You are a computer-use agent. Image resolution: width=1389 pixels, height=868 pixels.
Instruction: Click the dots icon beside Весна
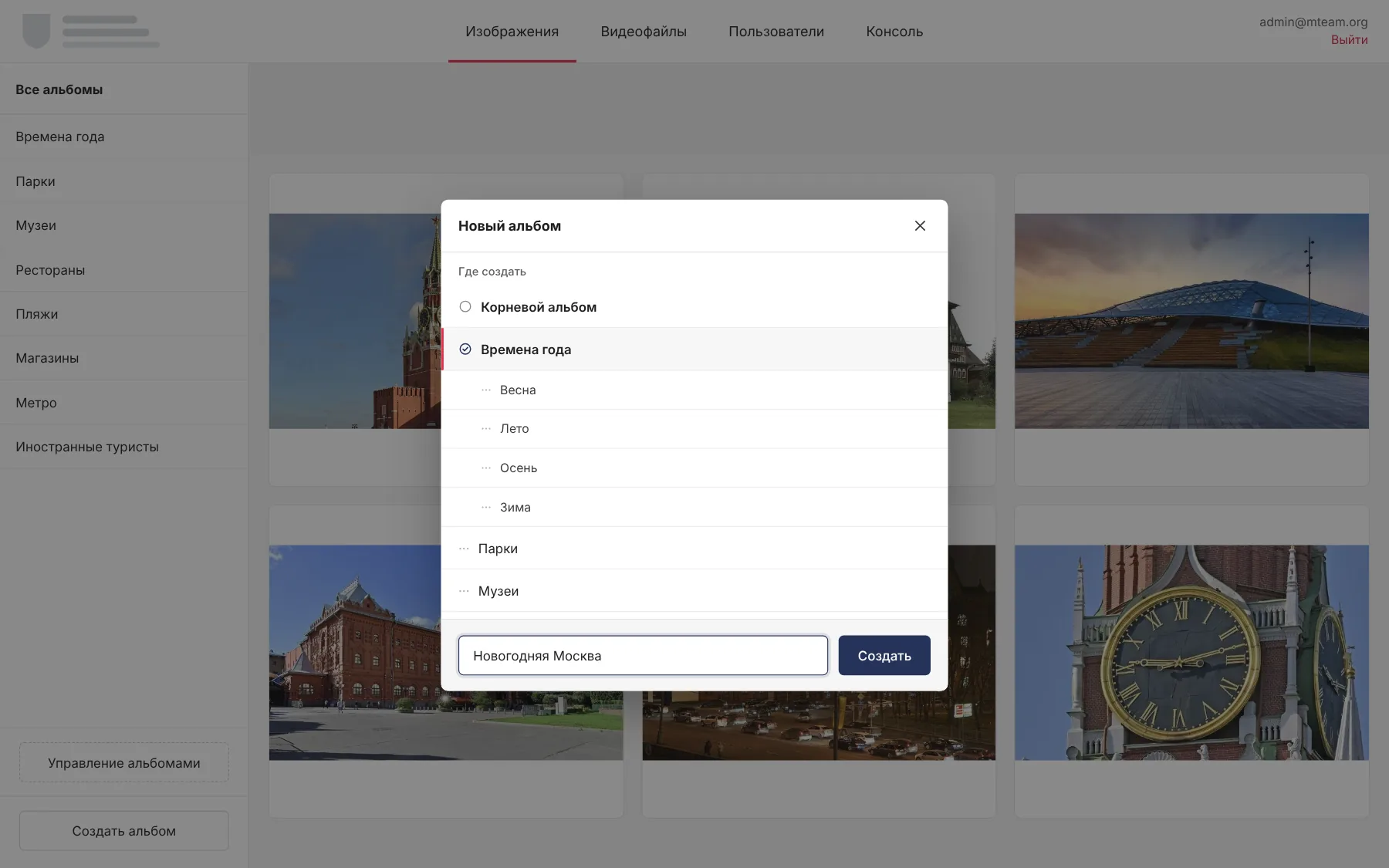coord(486,390)
